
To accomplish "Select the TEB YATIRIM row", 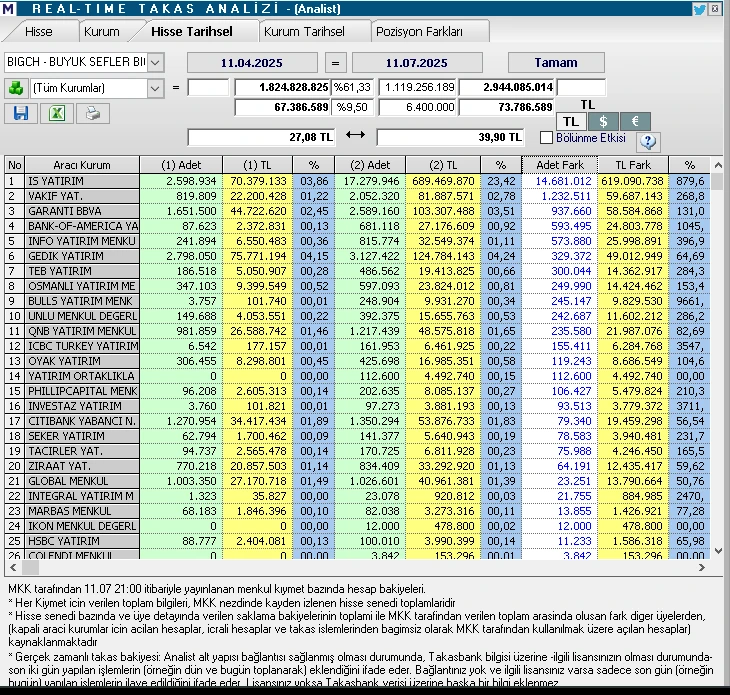I will tap(358, 271).
